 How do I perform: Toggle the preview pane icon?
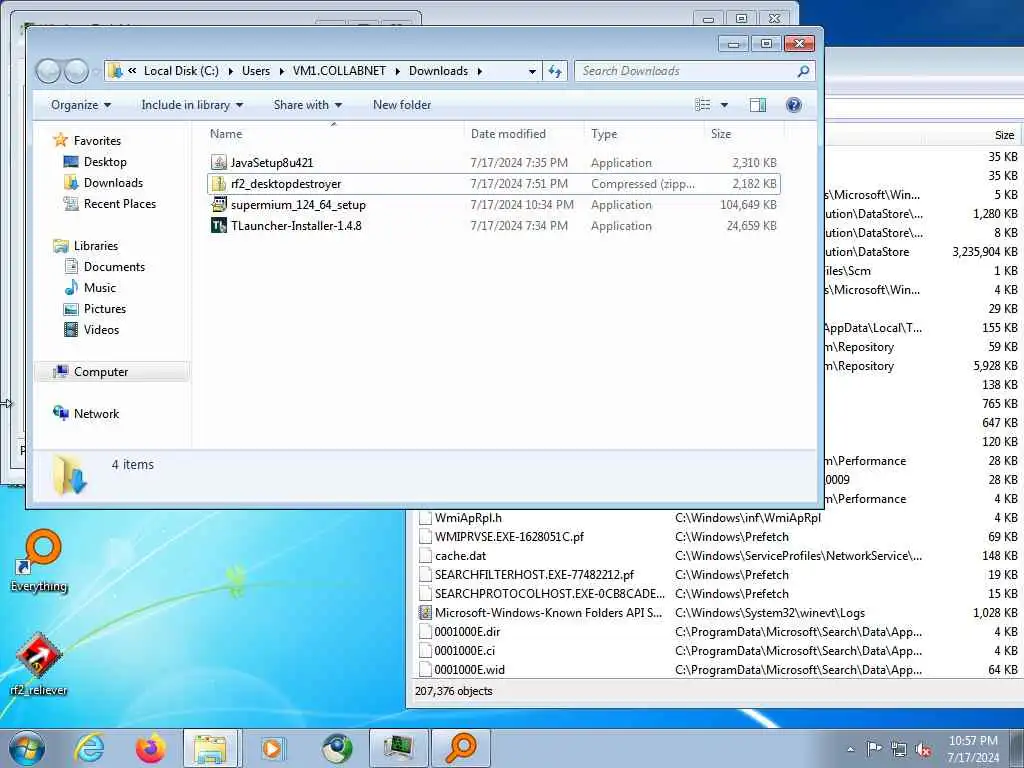758,105
